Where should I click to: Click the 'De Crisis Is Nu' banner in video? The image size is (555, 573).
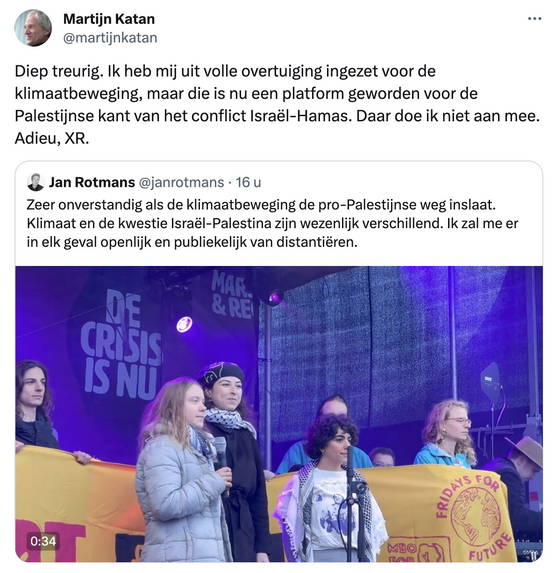click(x=121, y=345)
